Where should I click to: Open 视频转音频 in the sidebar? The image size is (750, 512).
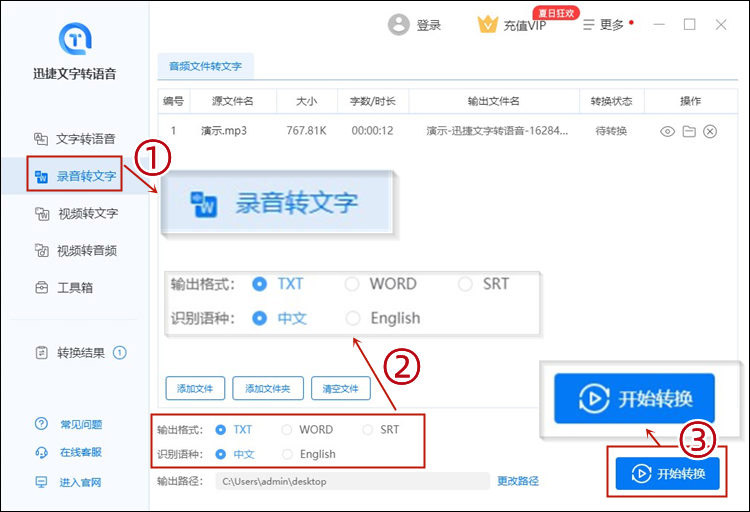(76, 250)
